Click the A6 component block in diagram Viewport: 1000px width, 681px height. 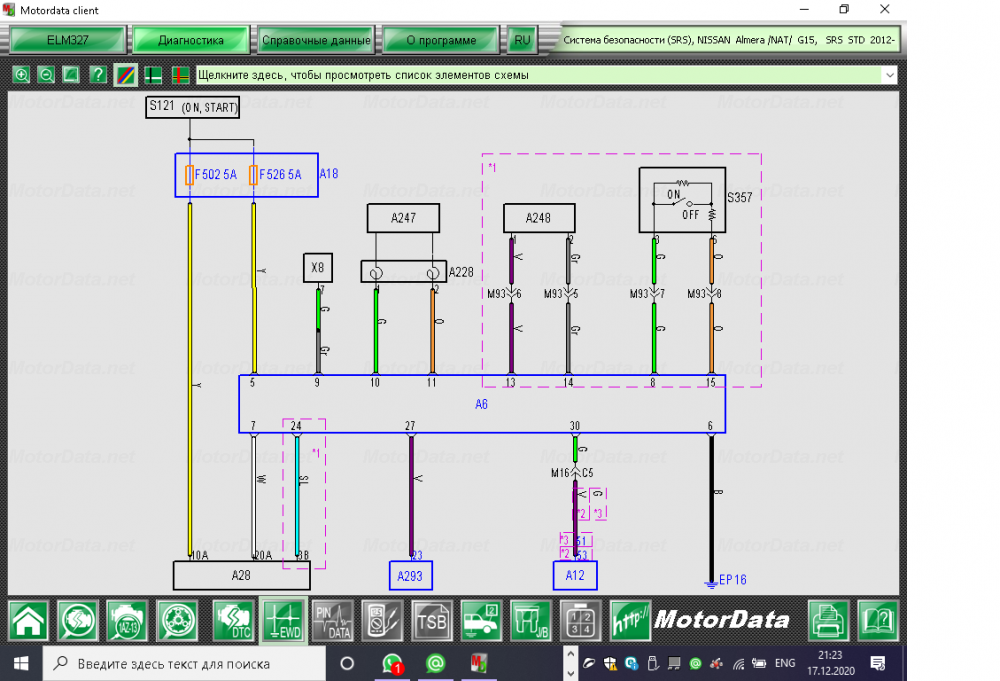point(482,404)
